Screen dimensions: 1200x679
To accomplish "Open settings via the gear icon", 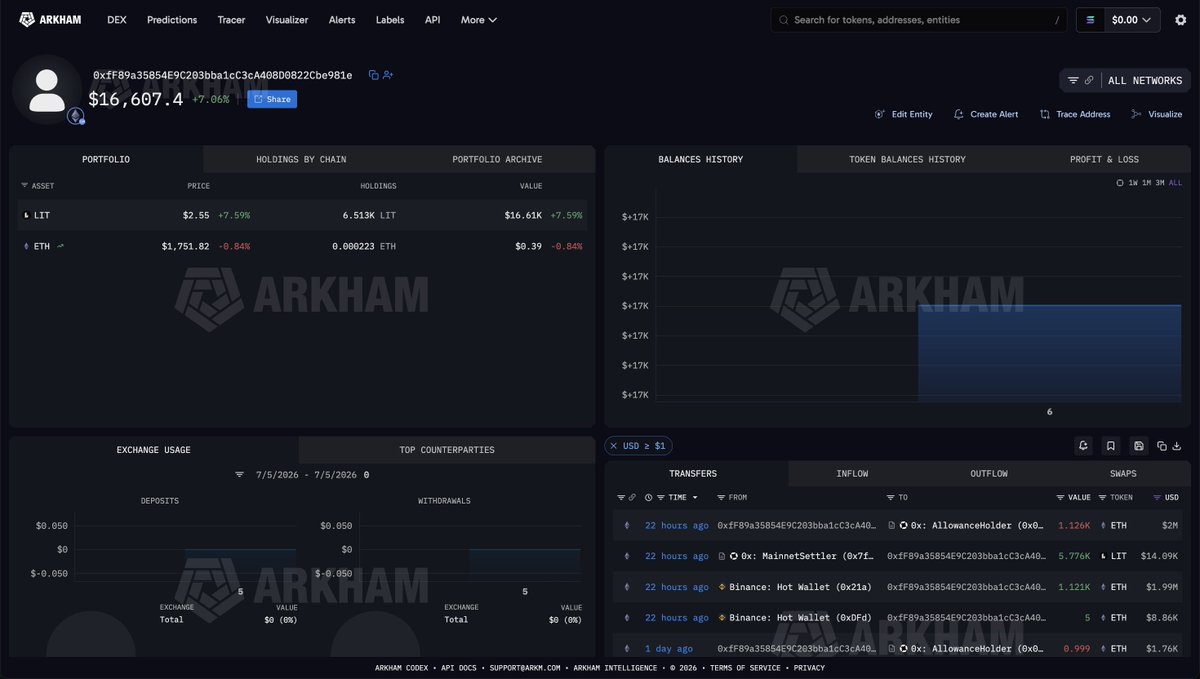I will point(1180,20).
